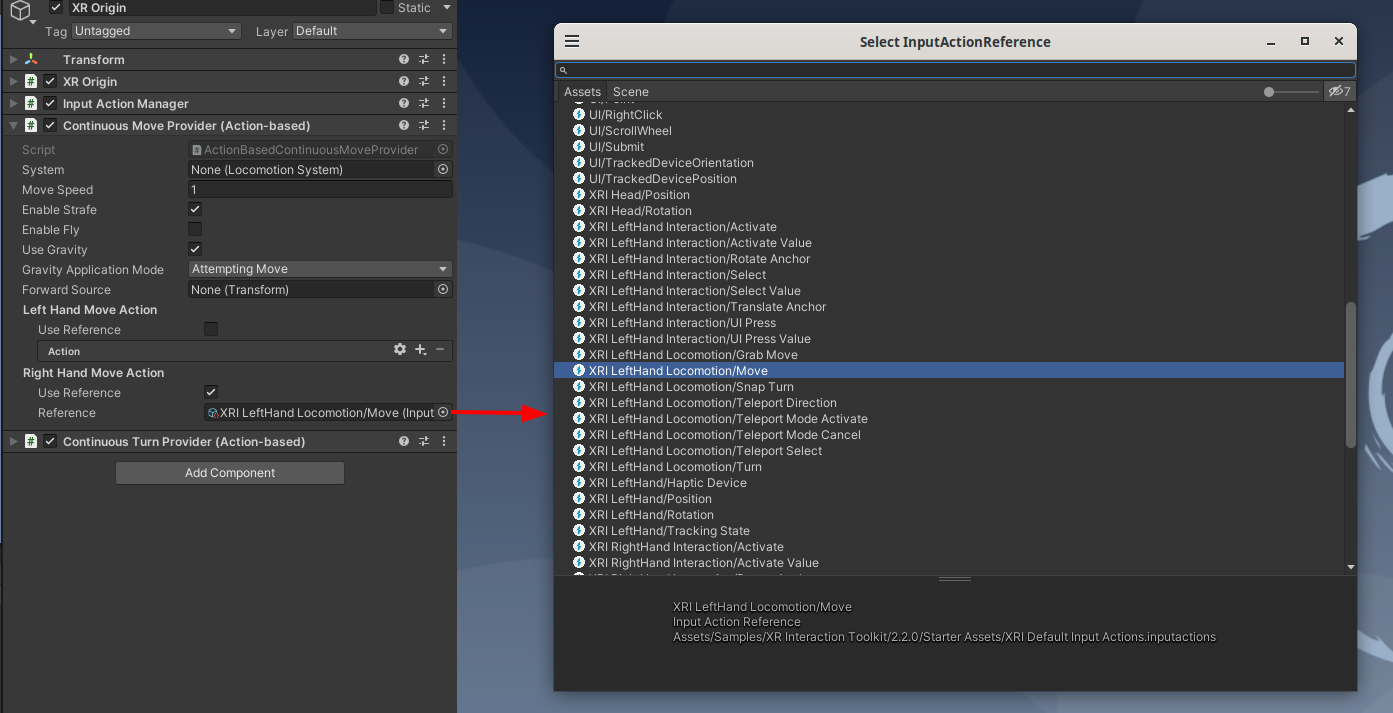
Task: Click the Add Component button
Action: (x=230, y=473)
